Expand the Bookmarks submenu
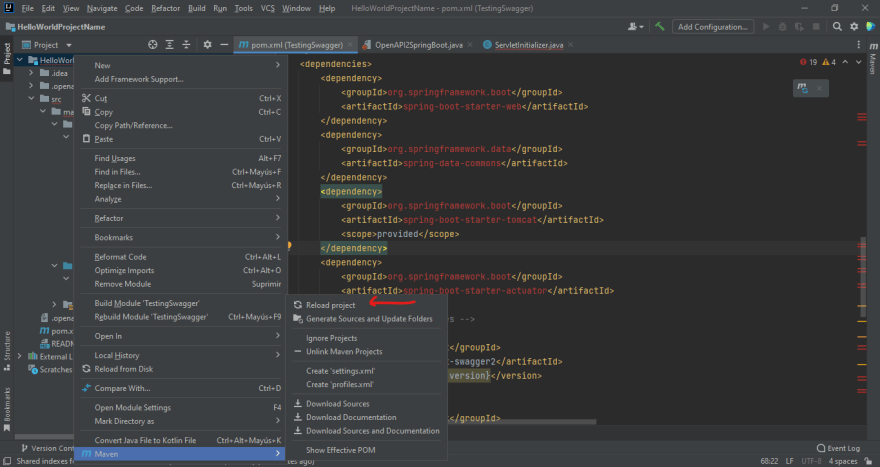Viewport: 880px width, 467px height. pyautogui.click(x=183, y=237)
